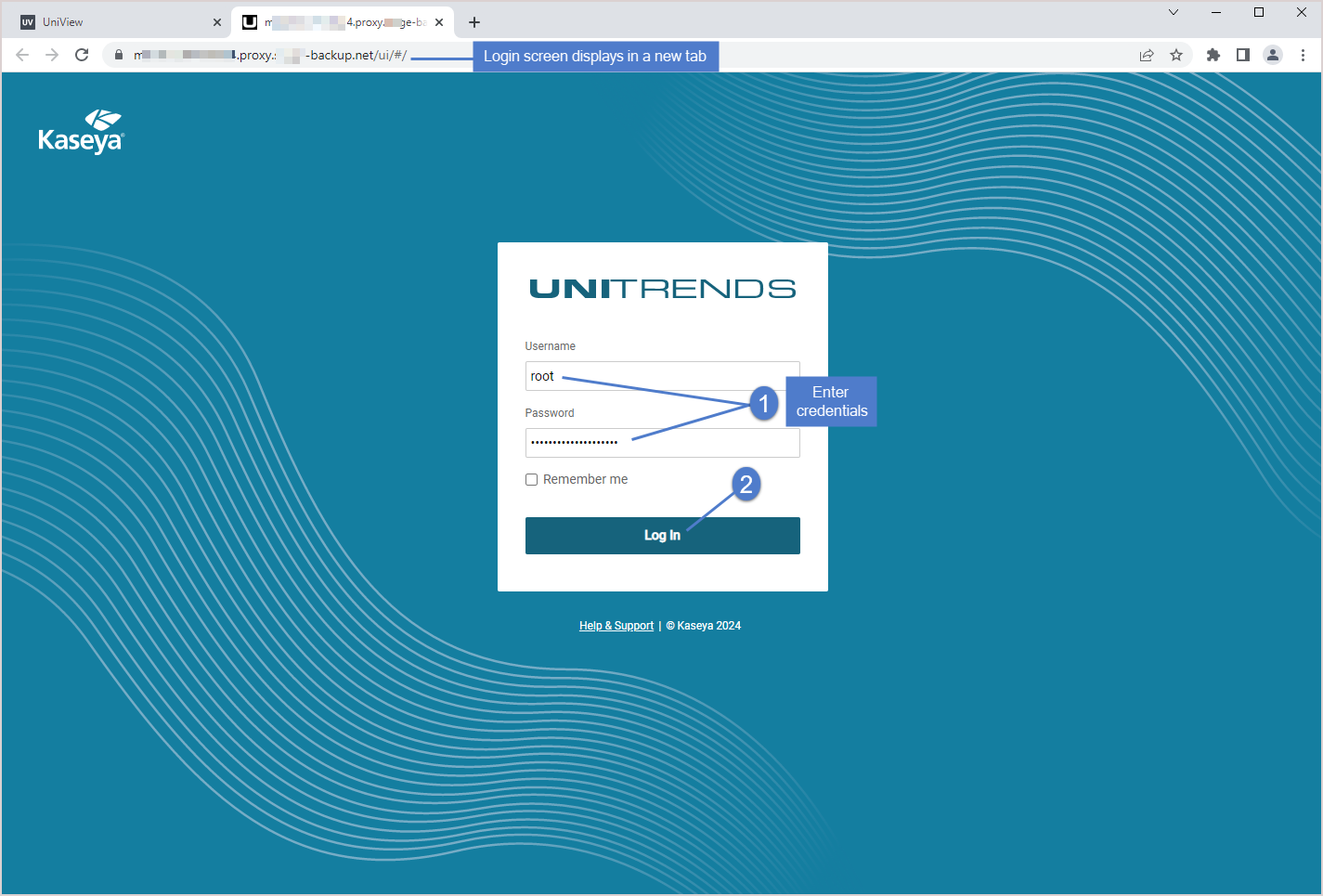Screen dimensions: 1323x896
Task: Open the extensions puzzle icon
Action: (x=1213, y=55)
